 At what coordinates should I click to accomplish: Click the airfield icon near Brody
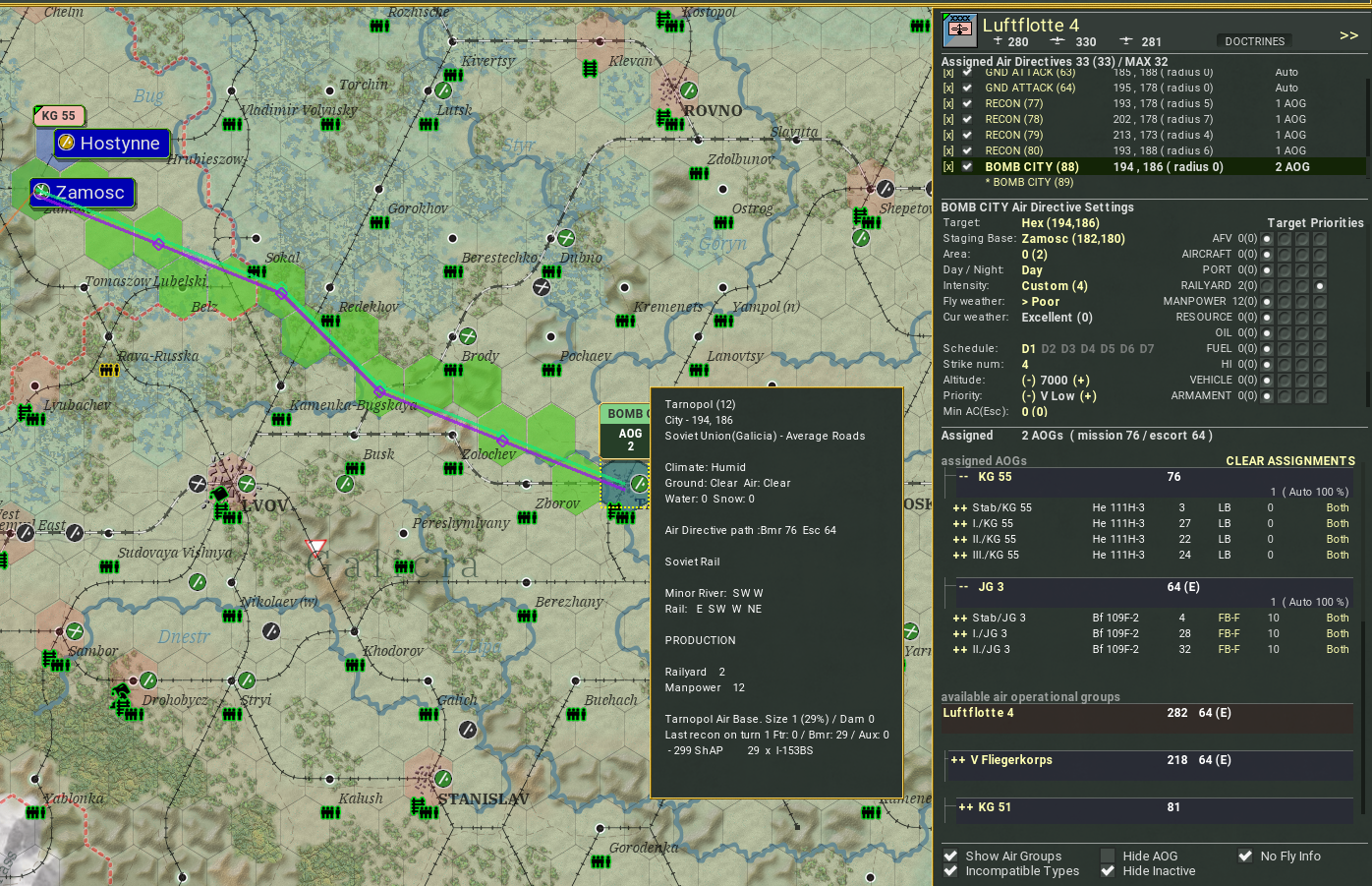click(468, 336)
